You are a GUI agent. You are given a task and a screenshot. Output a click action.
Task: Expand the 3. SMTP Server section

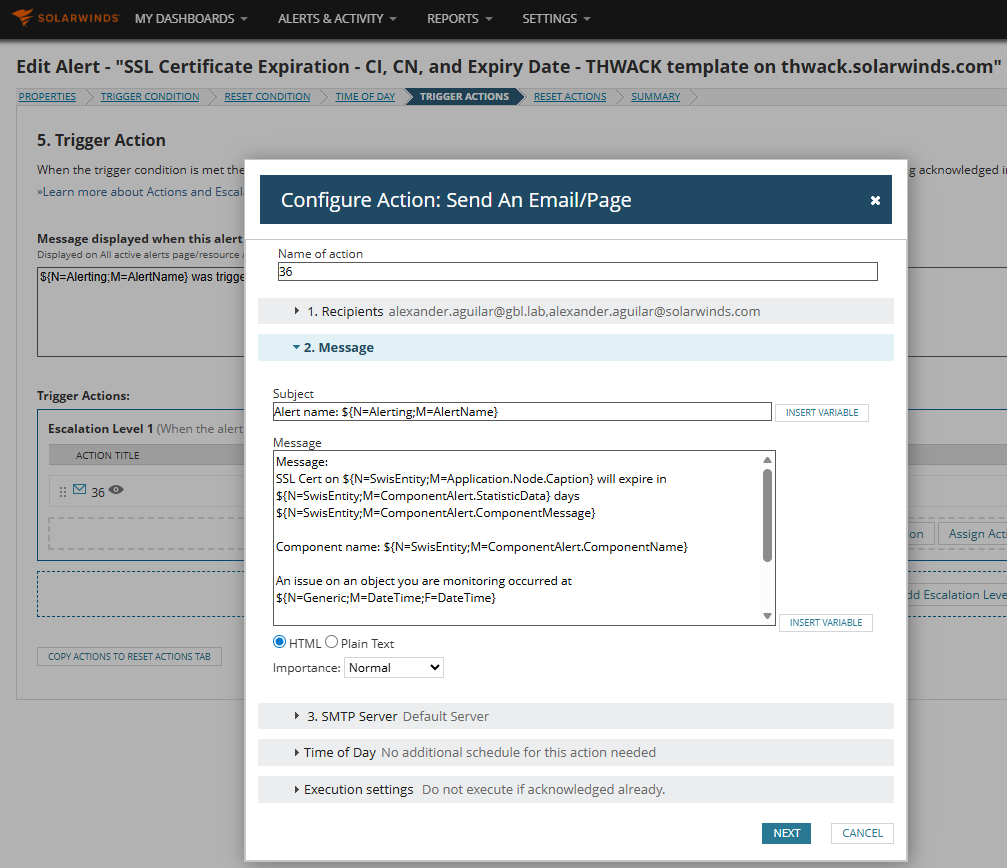coord(575,716)
